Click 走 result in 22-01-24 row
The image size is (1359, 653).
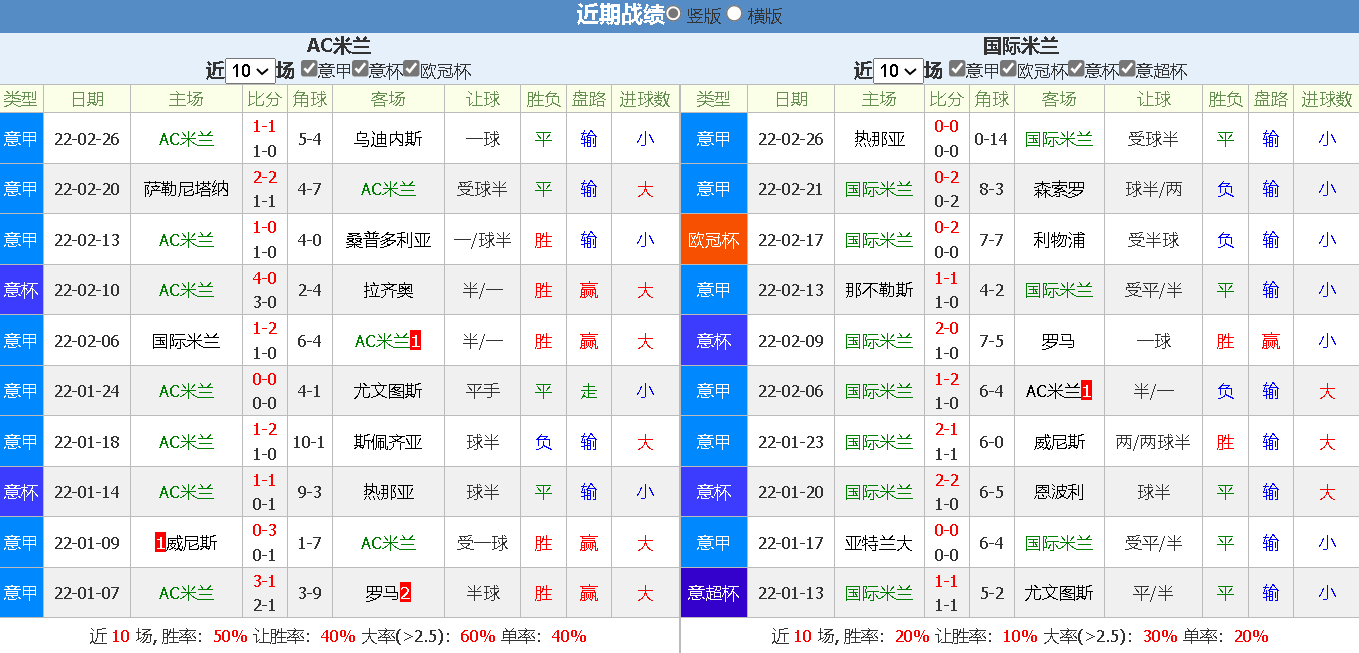[x=589, y=391]
